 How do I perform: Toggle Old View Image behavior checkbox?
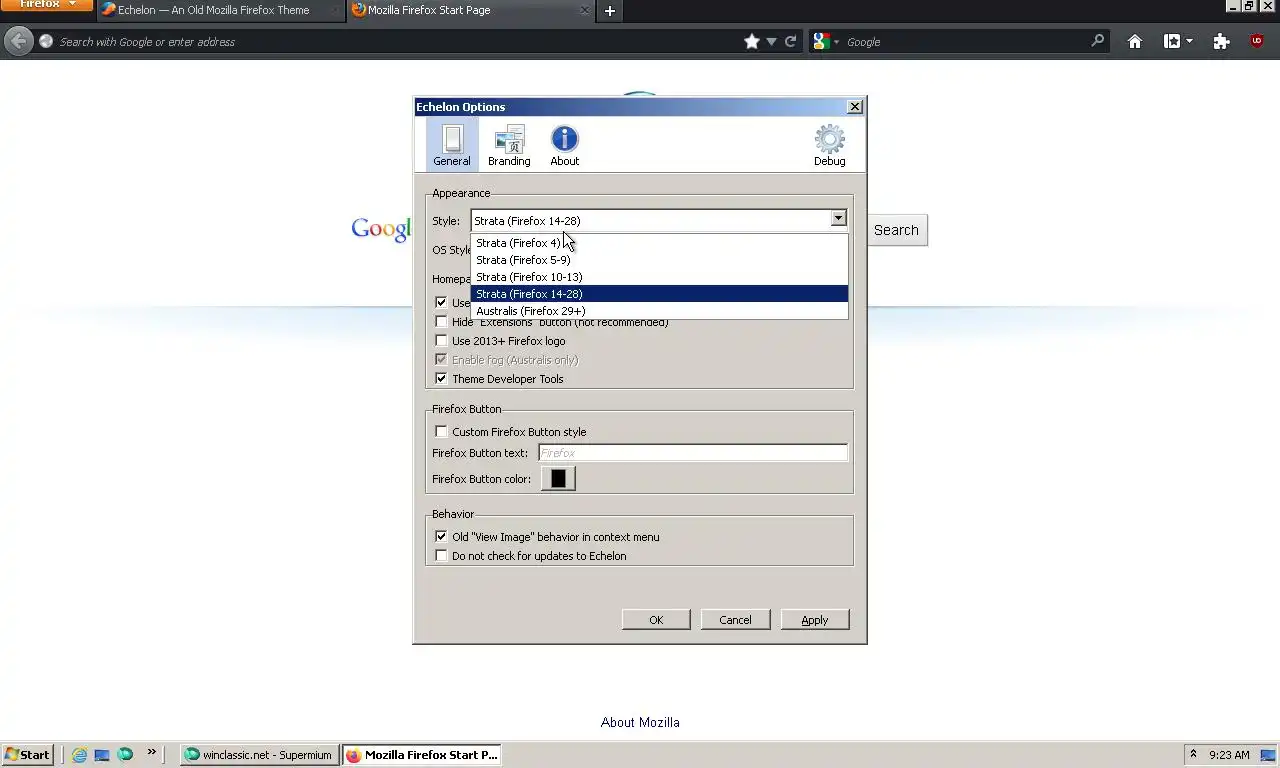pos(441,537)
